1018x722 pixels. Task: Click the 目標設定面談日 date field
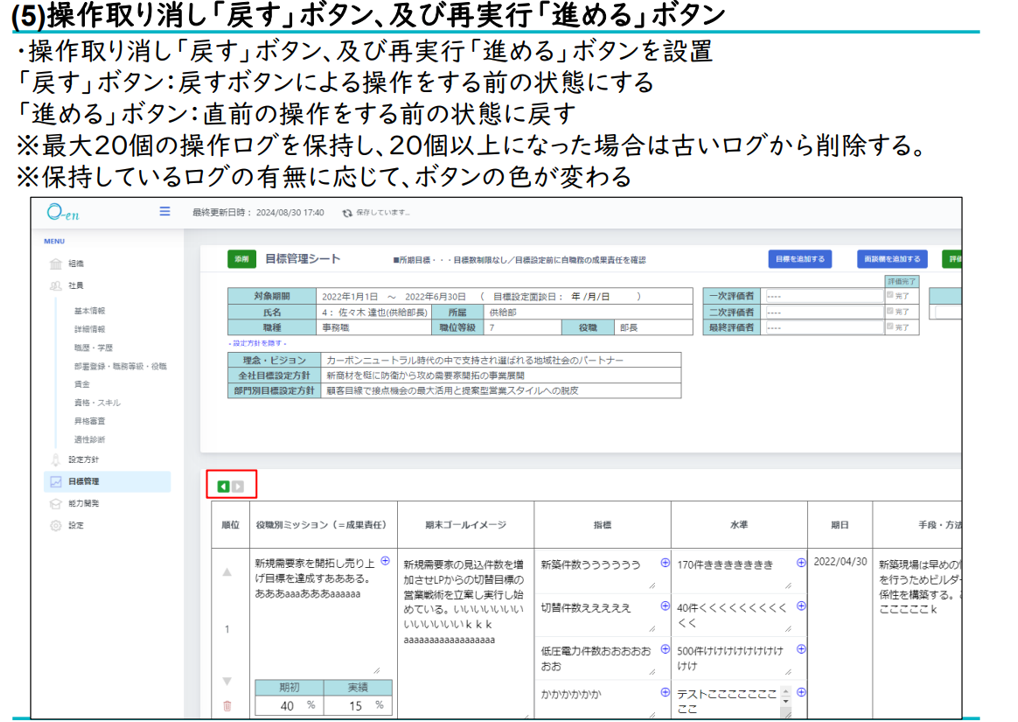pyautogui.click(x=591, y=296)
